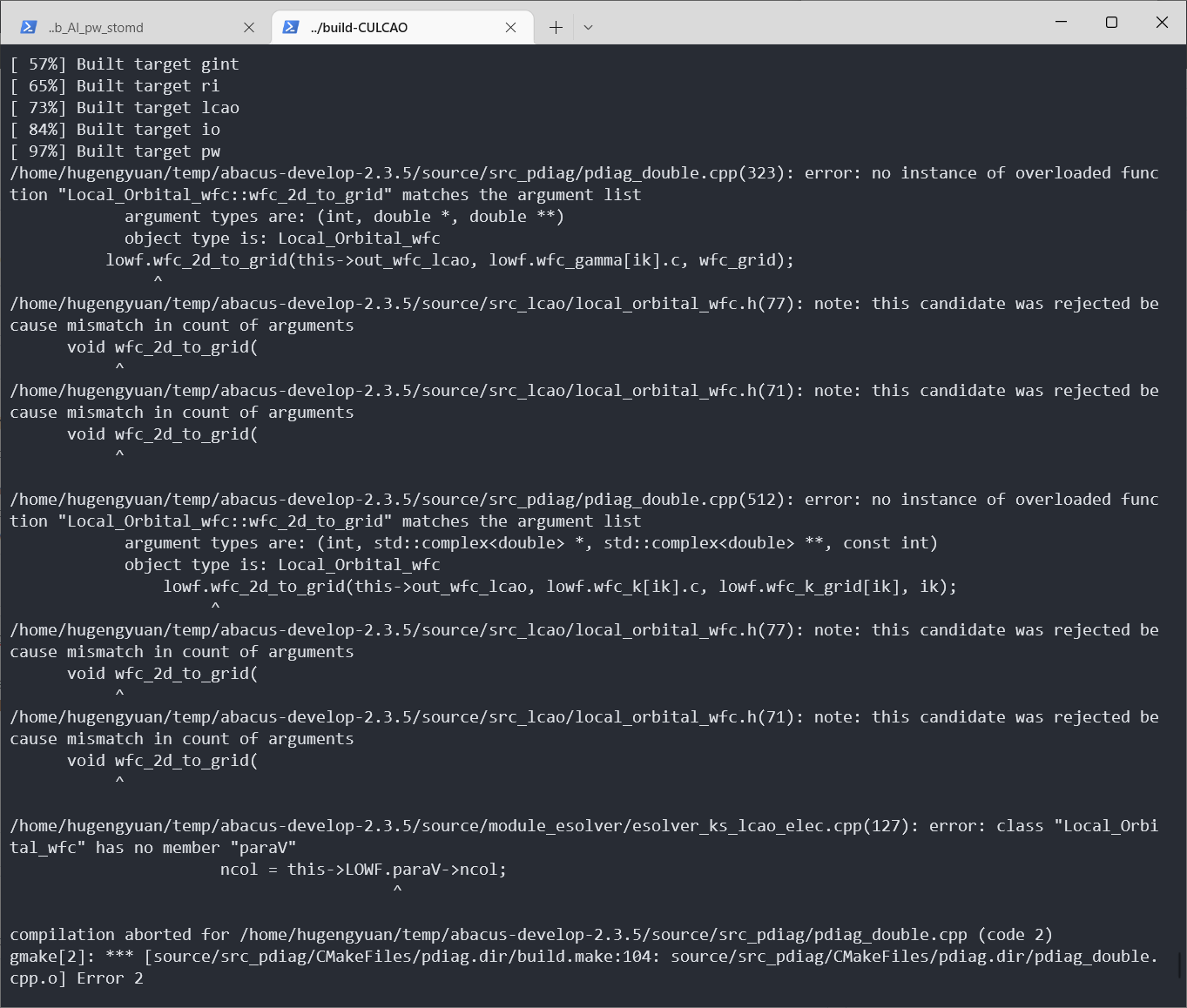Expand the new tab profile dropdown
This screenshot has height=1008, width=1187.
(588, 27)
